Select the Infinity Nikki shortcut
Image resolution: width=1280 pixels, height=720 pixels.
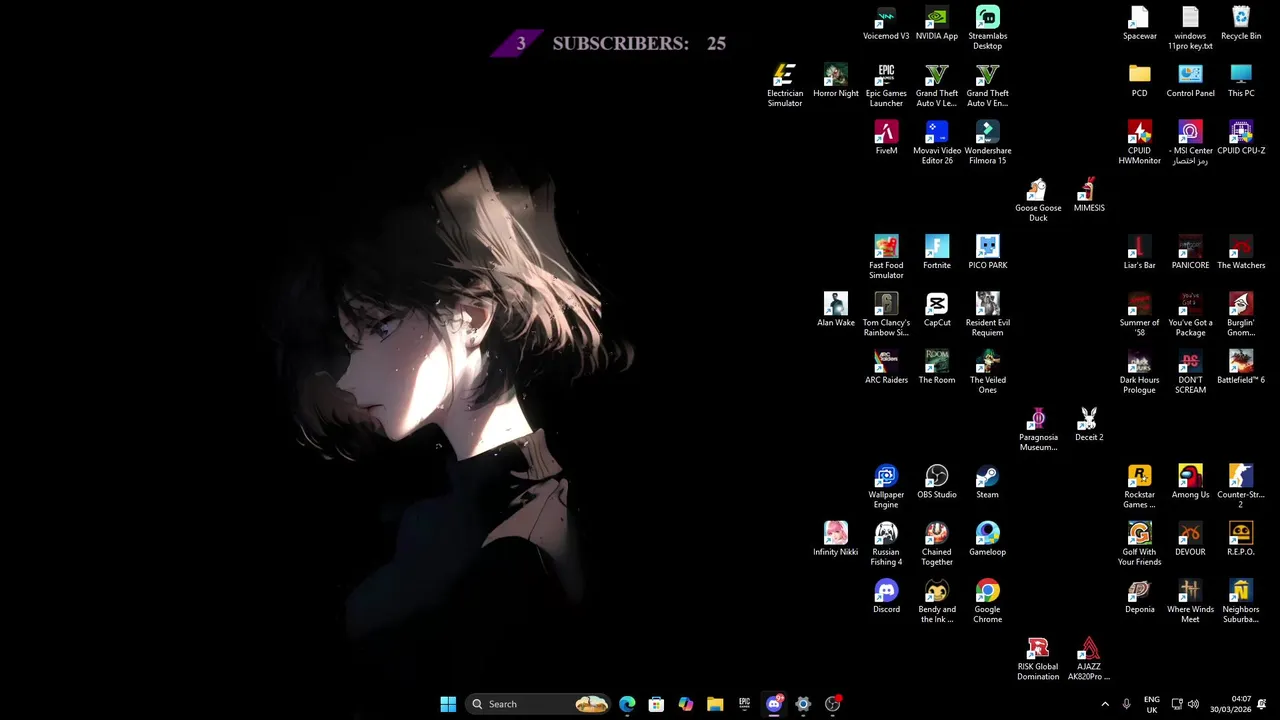[836, 539]
